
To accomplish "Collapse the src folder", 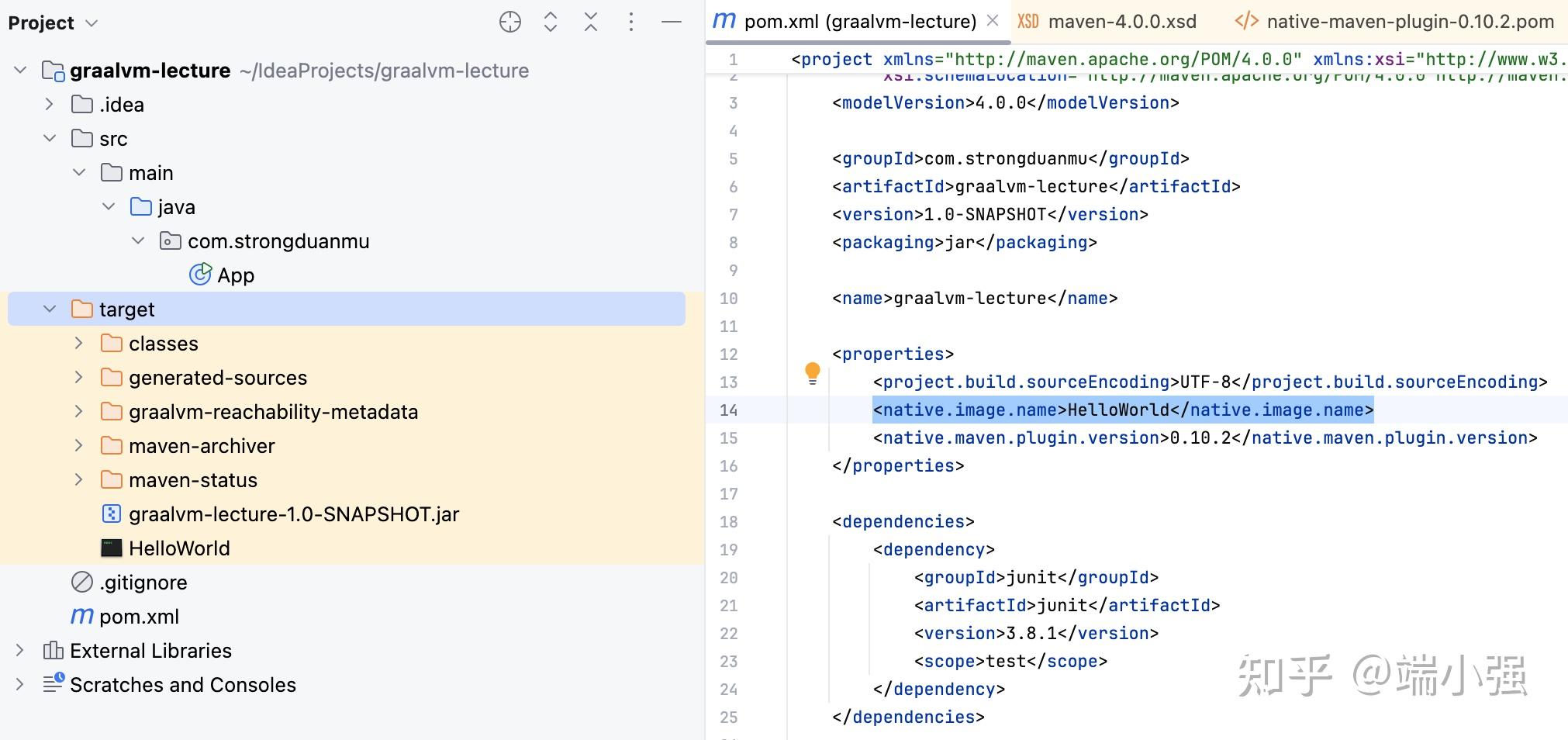I will point(50,138).
